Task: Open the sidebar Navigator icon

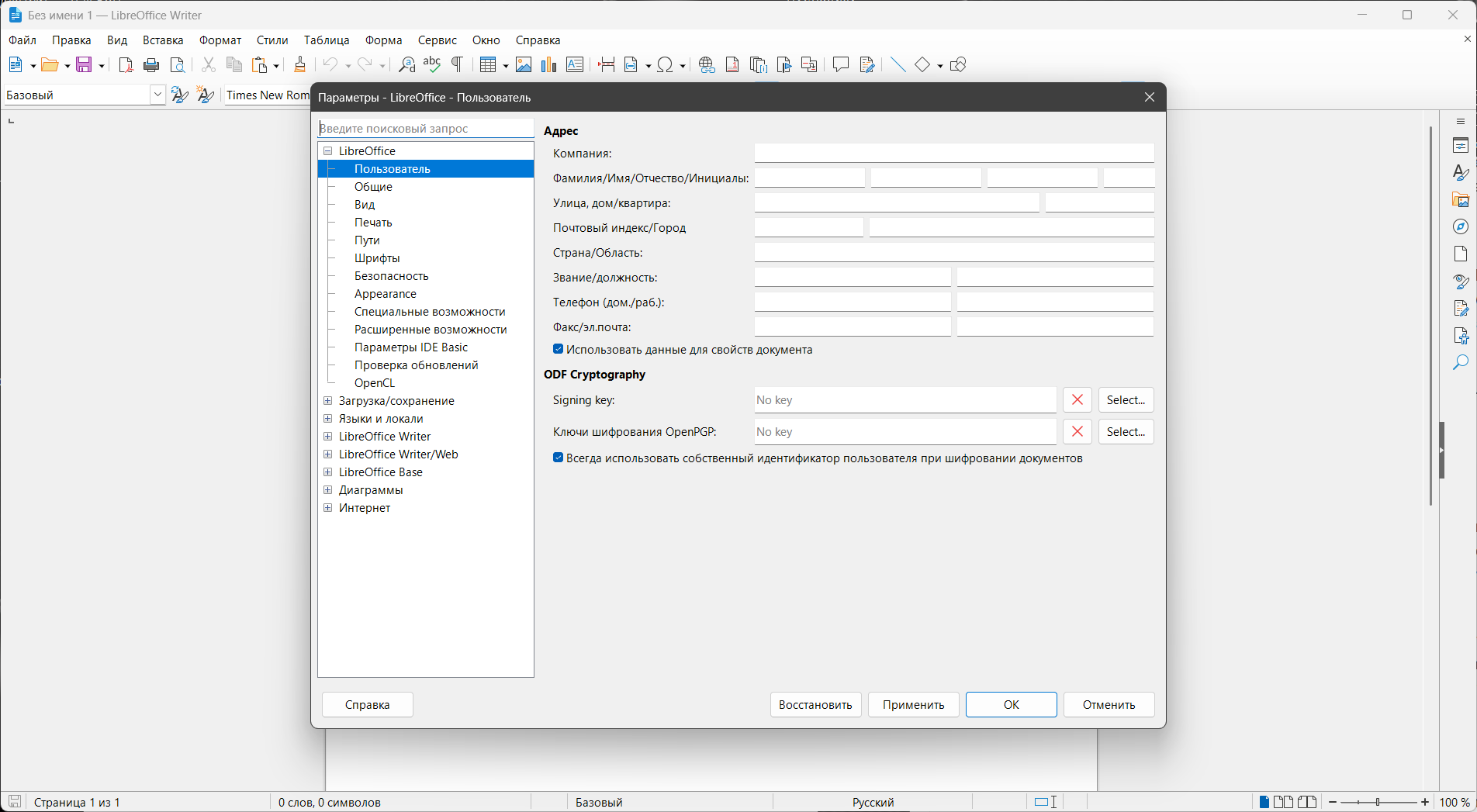Action: 1461,226
